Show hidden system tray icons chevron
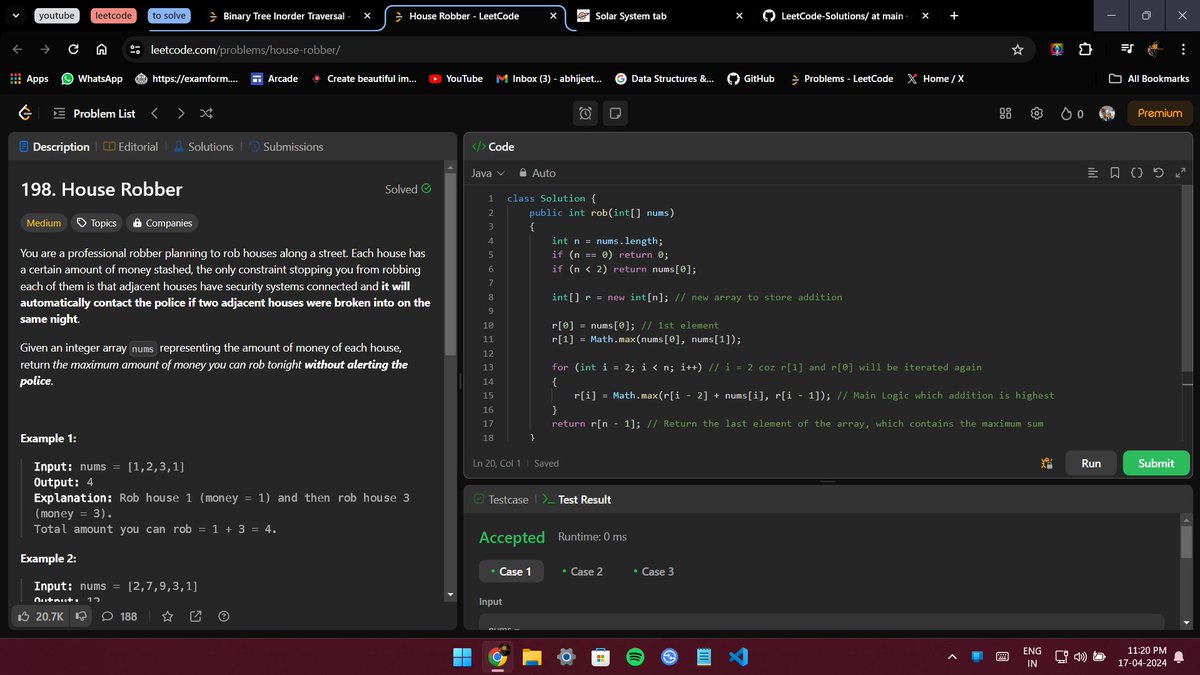 pyautogui.click(x=952, y=657)
